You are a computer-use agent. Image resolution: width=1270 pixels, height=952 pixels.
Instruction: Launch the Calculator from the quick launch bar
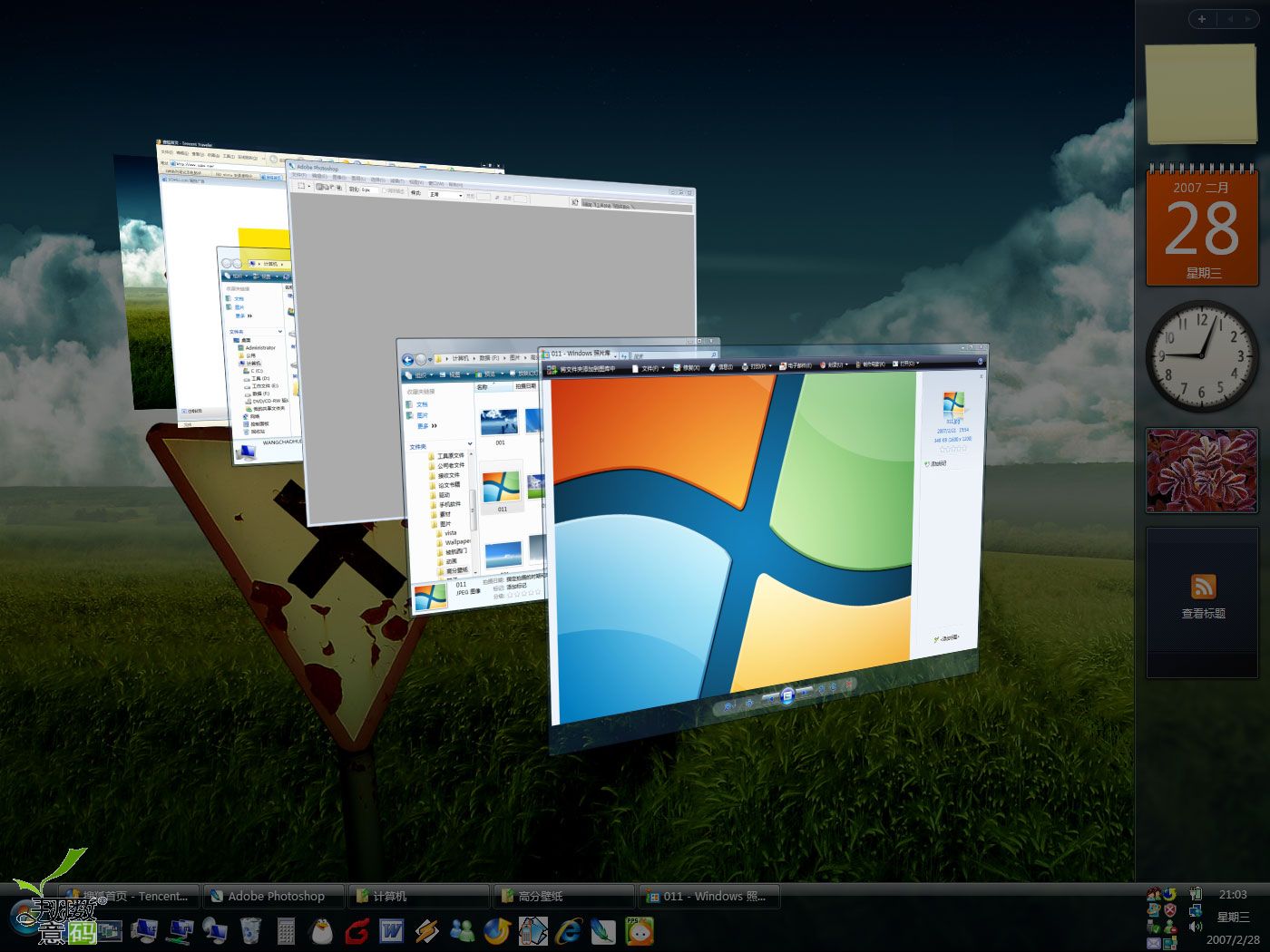(x=286, y=930)
